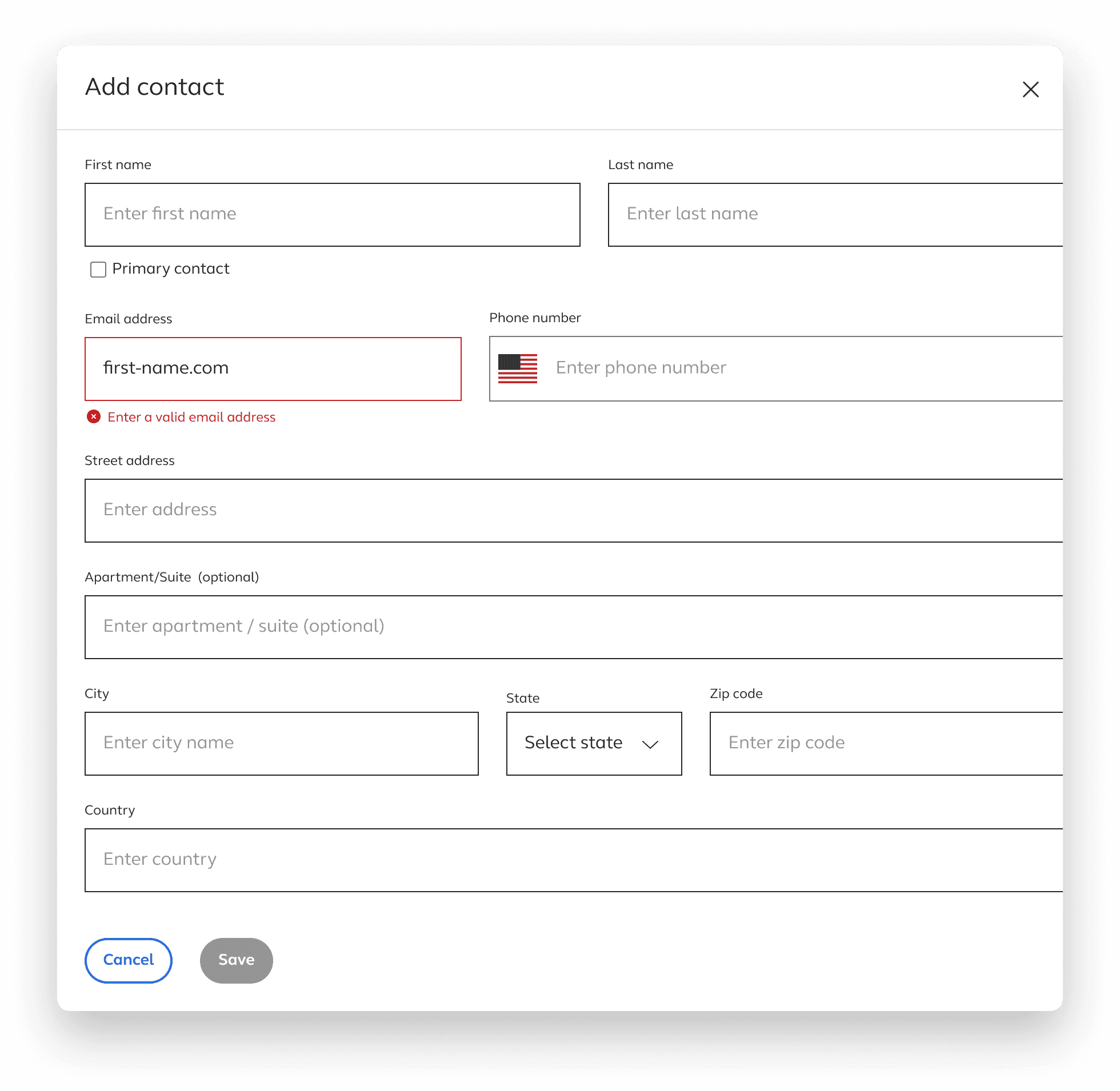Image resolution: width=1120 pixels, height=1091 pixels.
Task: Click the chevron arrow in State dropdown
Action: 649,744
